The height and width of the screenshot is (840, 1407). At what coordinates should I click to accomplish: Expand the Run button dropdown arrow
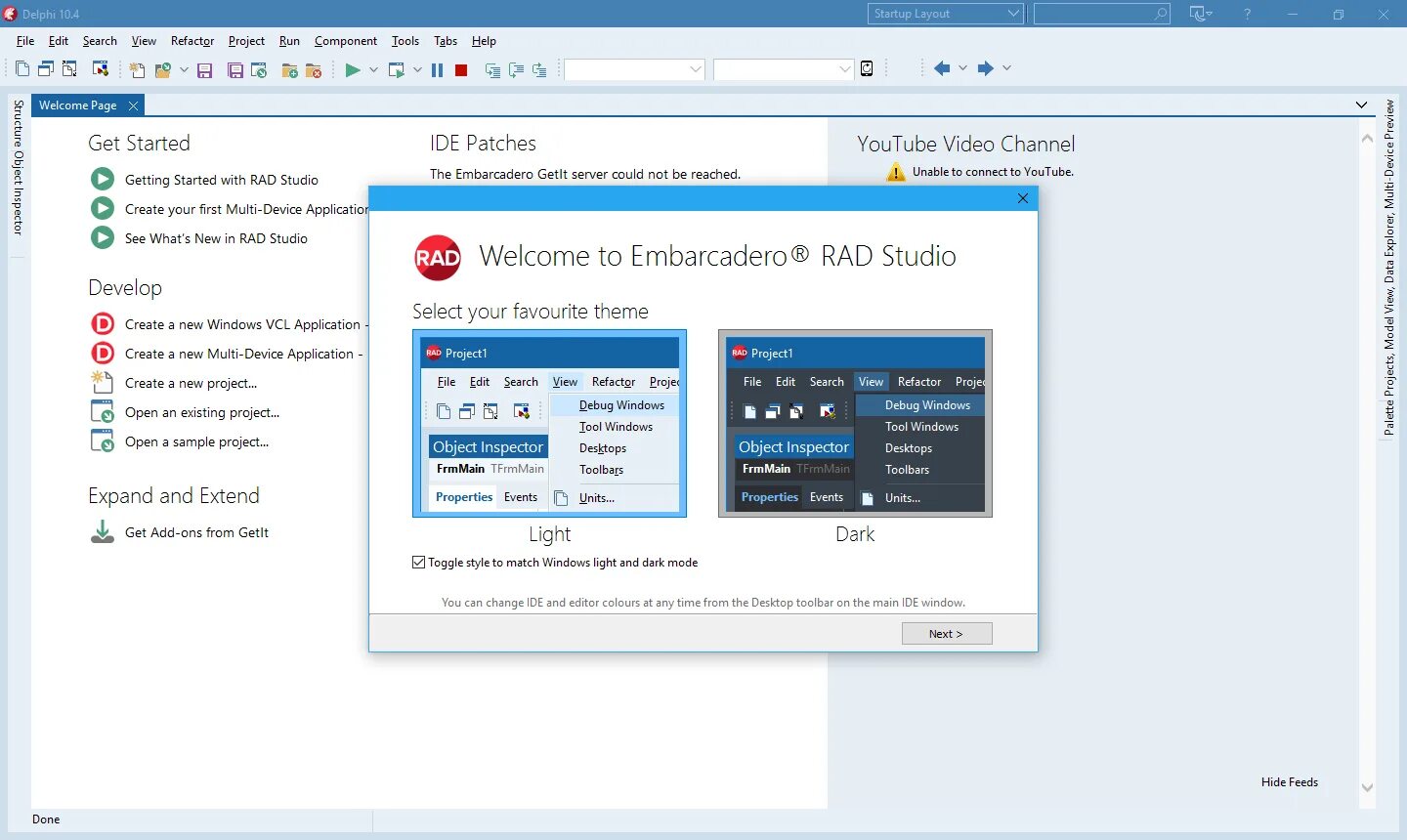[373, 70]
